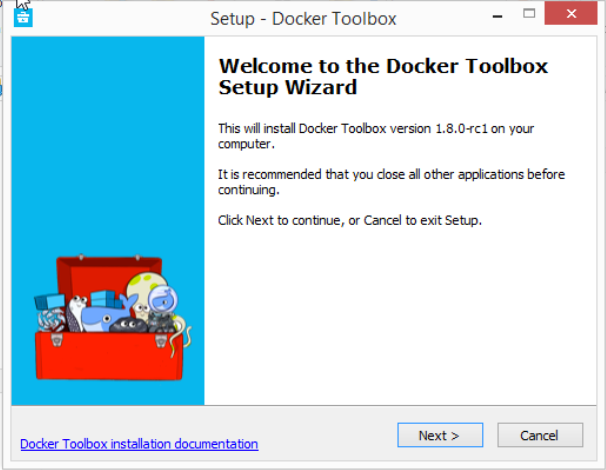This screenshot has height=470, width=606.
Task: Click the striped ball of yarn
Action: [51, 321]
